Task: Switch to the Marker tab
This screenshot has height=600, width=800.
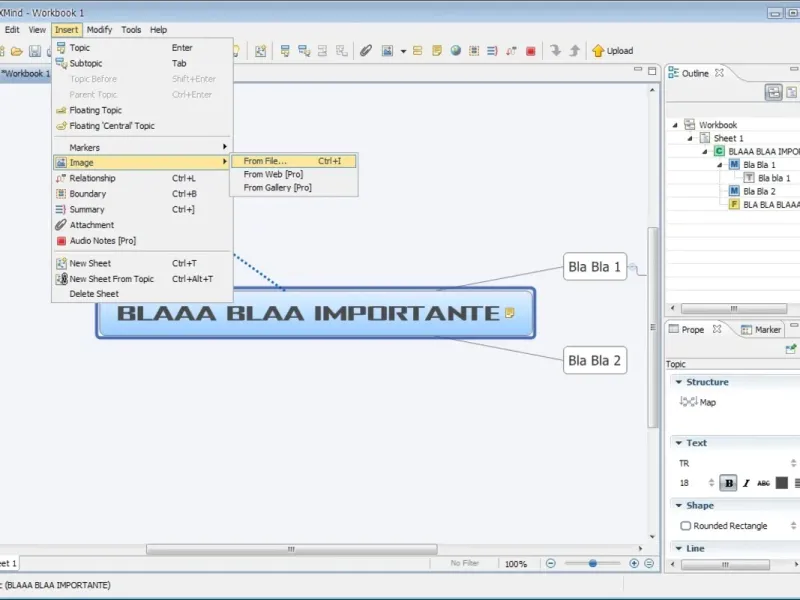Action: [x=761, y=330]
